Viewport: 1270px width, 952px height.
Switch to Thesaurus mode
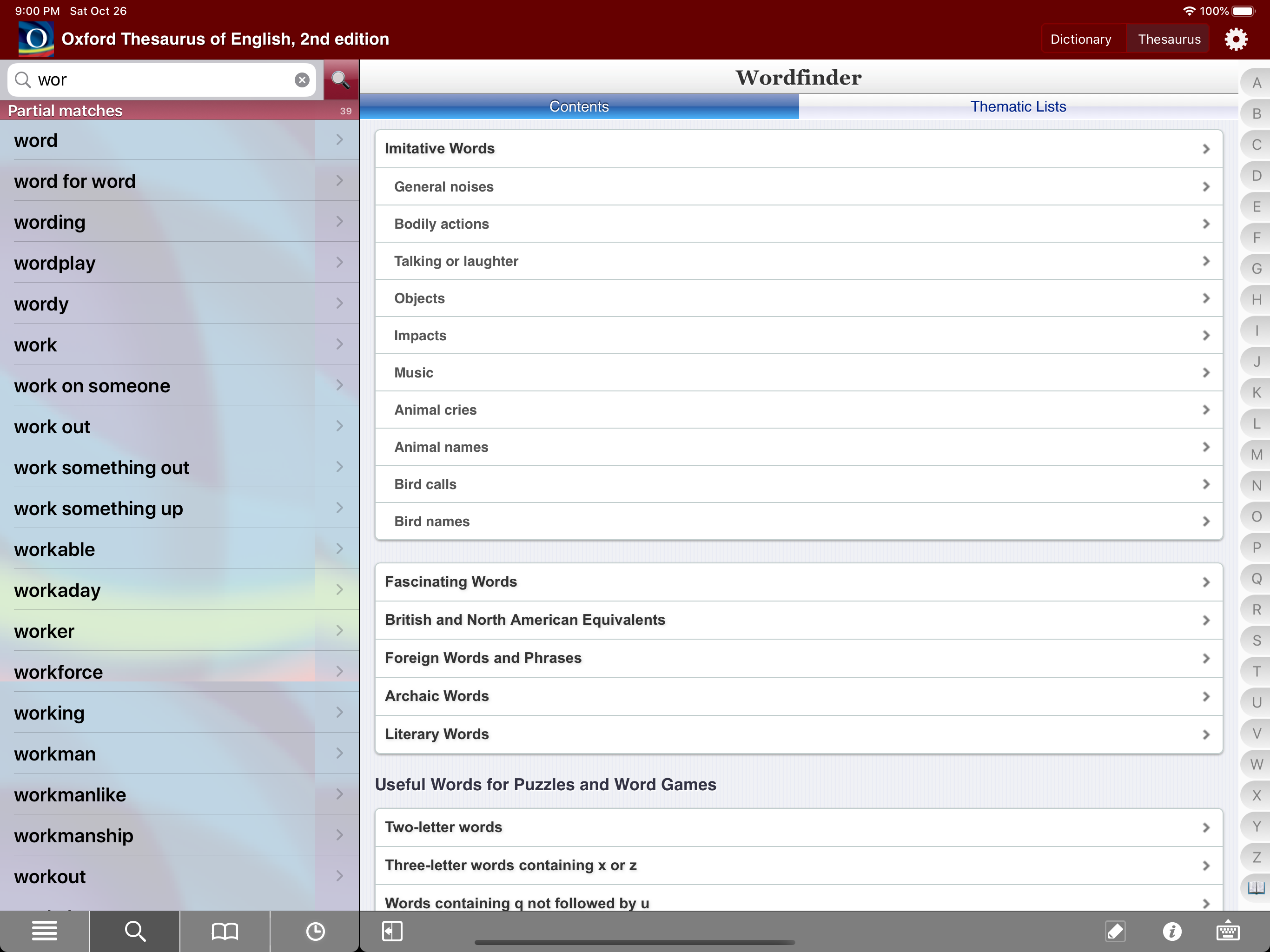pyautogui.click(x=1169, y=39)
